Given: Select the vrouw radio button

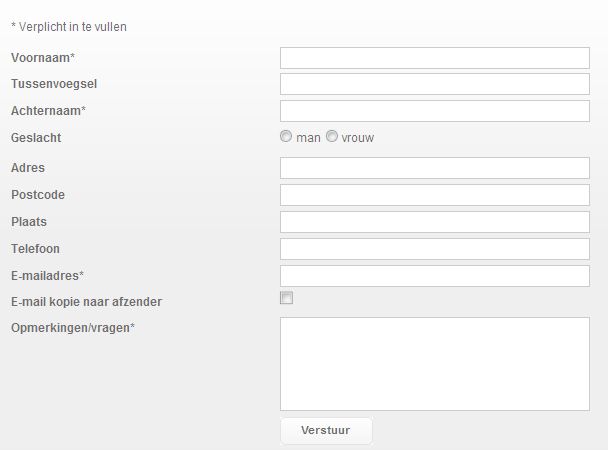Looking at the screenshot, I should click(x=332, y=136).
